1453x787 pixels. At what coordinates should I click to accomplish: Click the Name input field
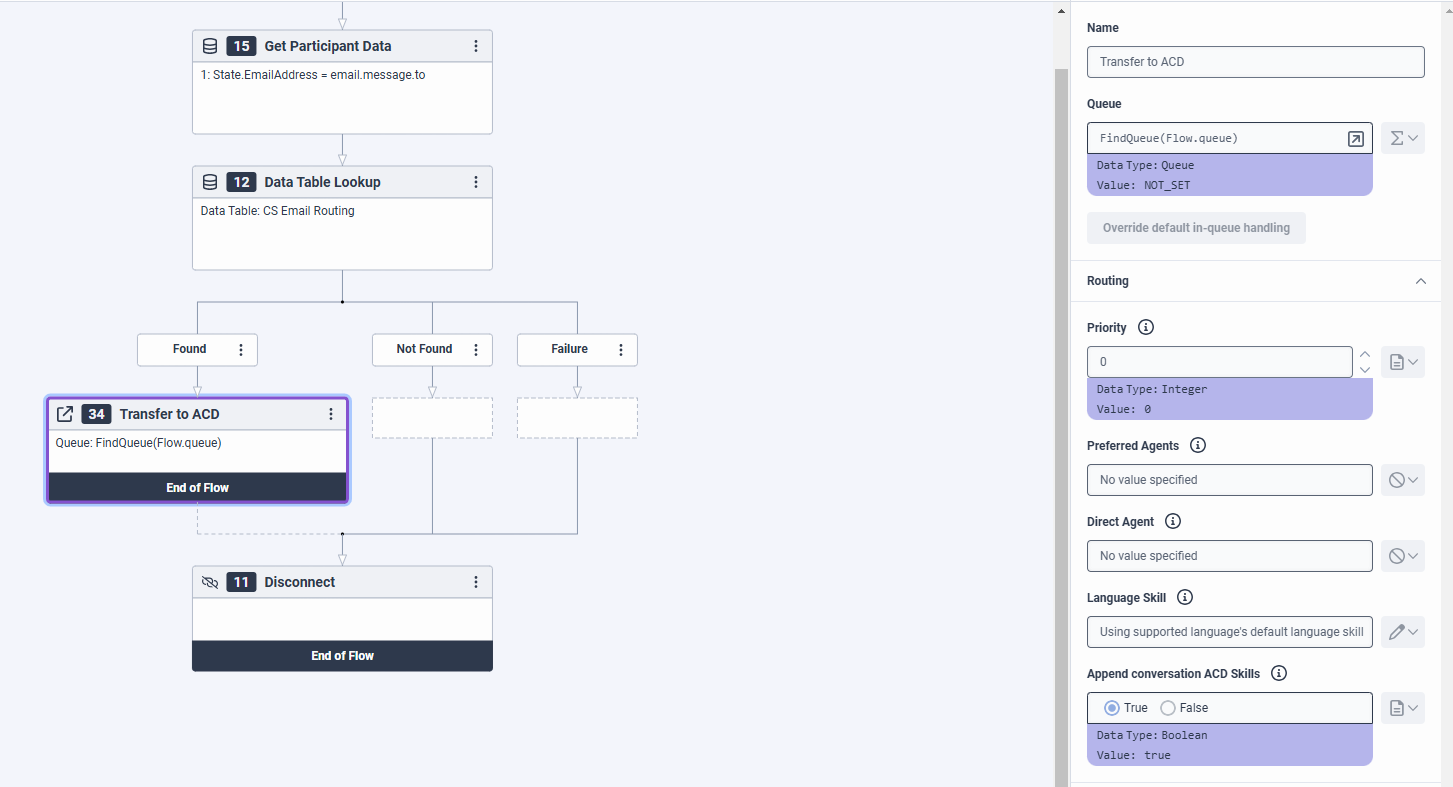1255,62
